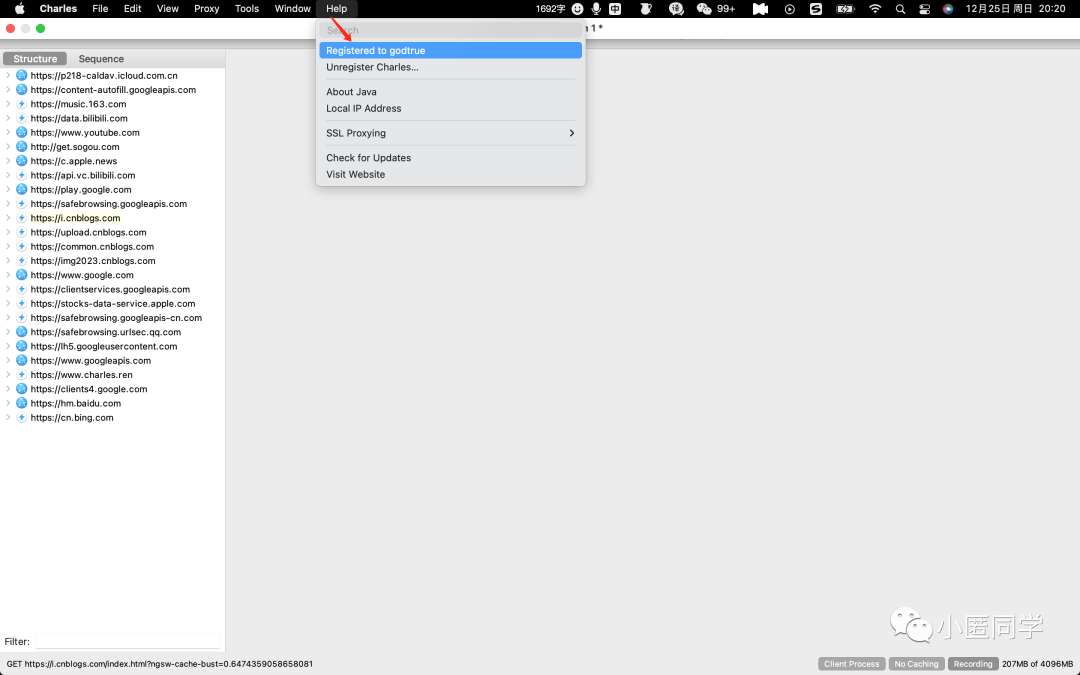Open the Proxy menu

[207, 9]
